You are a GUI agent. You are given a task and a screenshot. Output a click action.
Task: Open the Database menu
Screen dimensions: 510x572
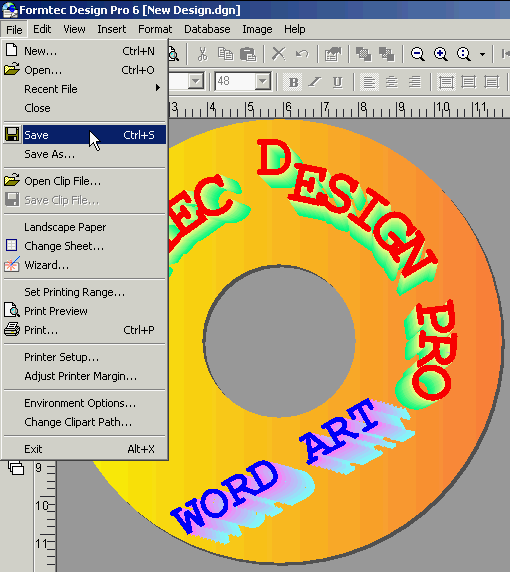coord(207,29)
